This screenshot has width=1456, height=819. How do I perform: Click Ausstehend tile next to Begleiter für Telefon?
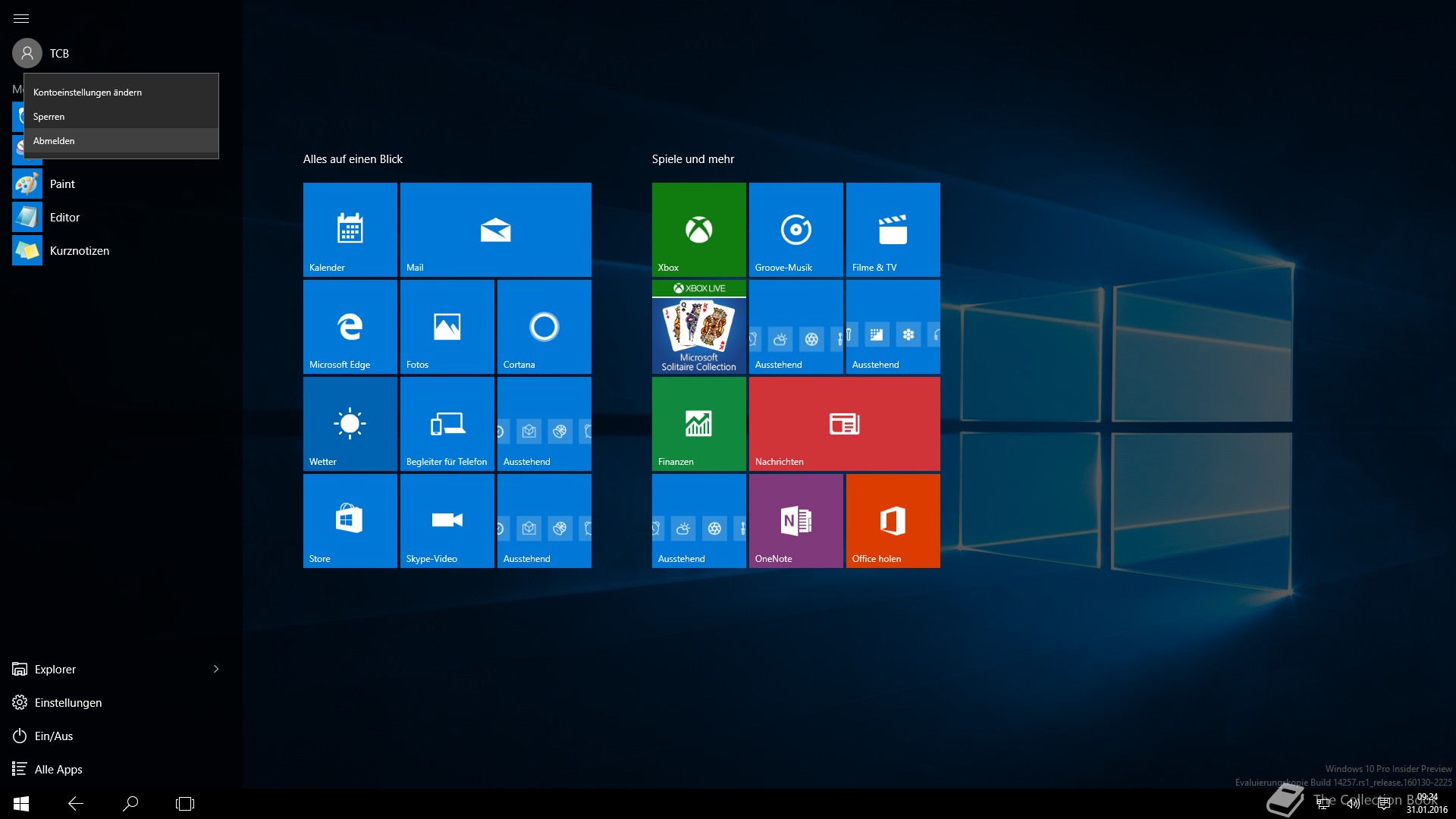point(544,424)
